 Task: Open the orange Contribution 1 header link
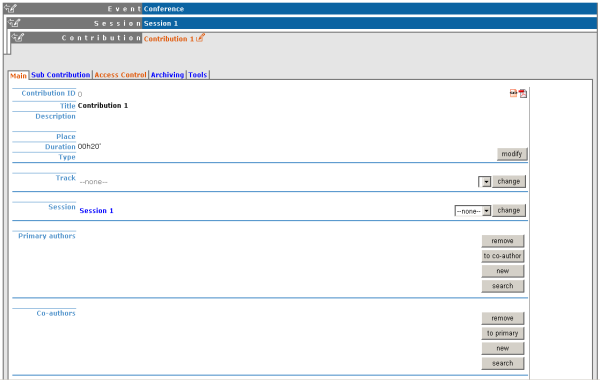coord(169,39)
